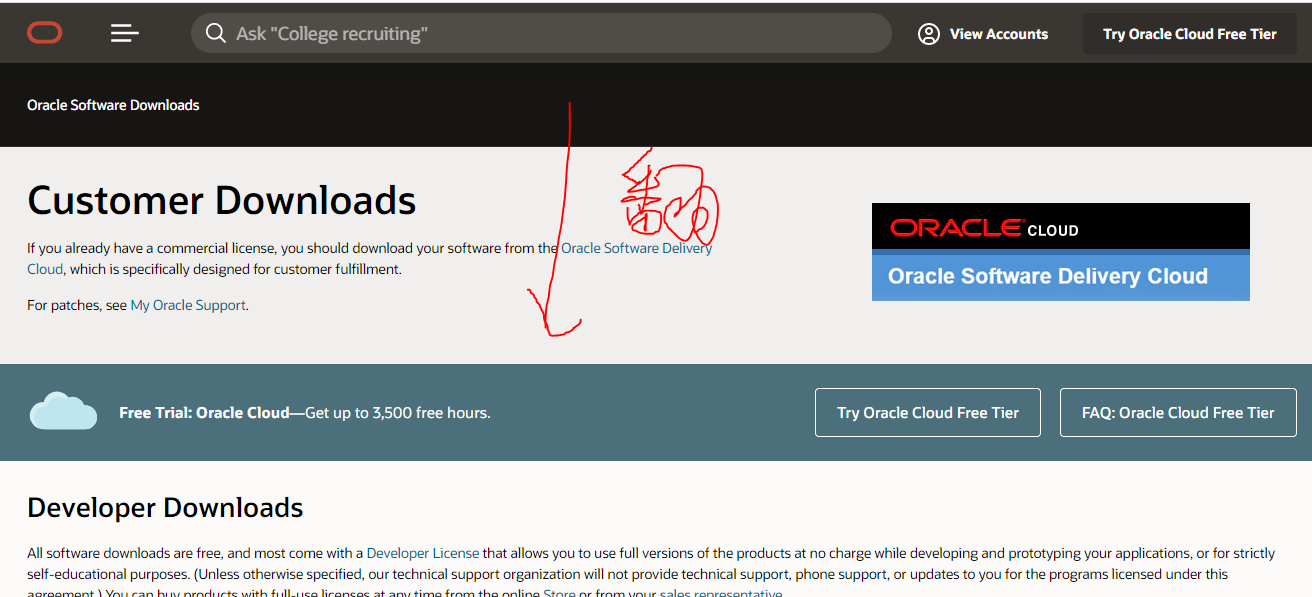The height and width of the screenshot is (597, 1312).
Task: Open the Oracle Software Delivery Cloud link
Action: [636, 247]
